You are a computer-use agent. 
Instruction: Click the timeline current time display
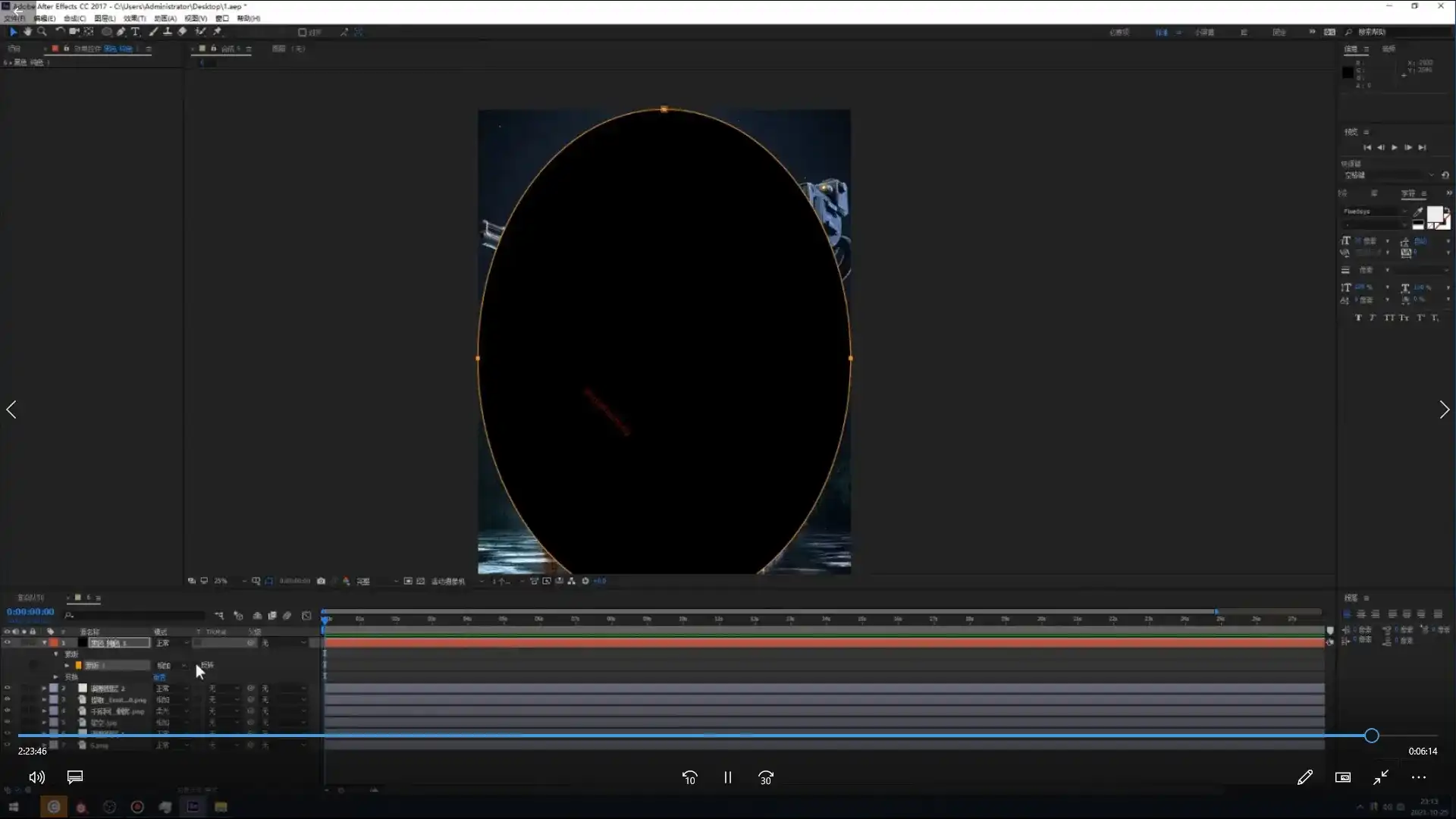pyautogui.click(x=30, y=612)
